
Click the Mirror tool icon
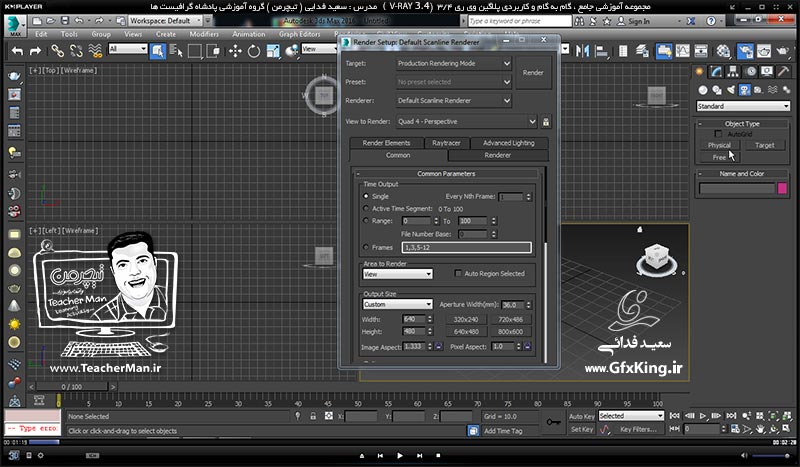click(x=582, y=51)
